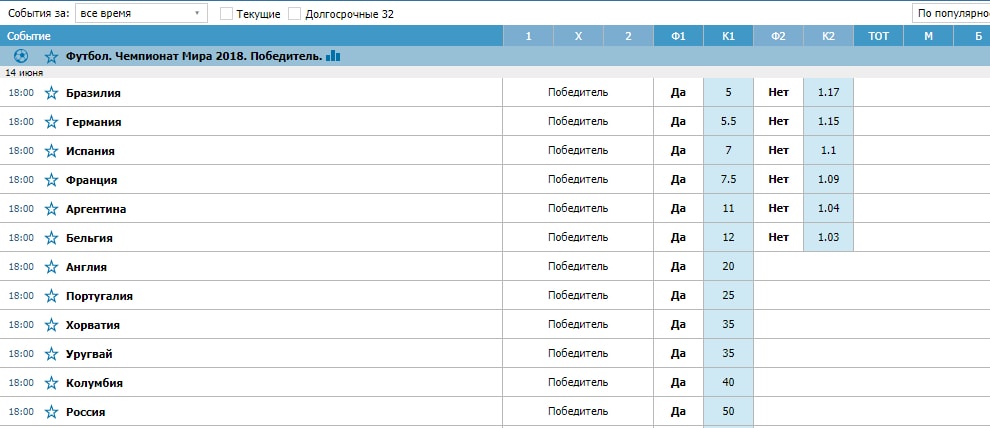Open the 'По популярности' sort dropdown
This screenshot has width=990, height=428.
point(950,14)
